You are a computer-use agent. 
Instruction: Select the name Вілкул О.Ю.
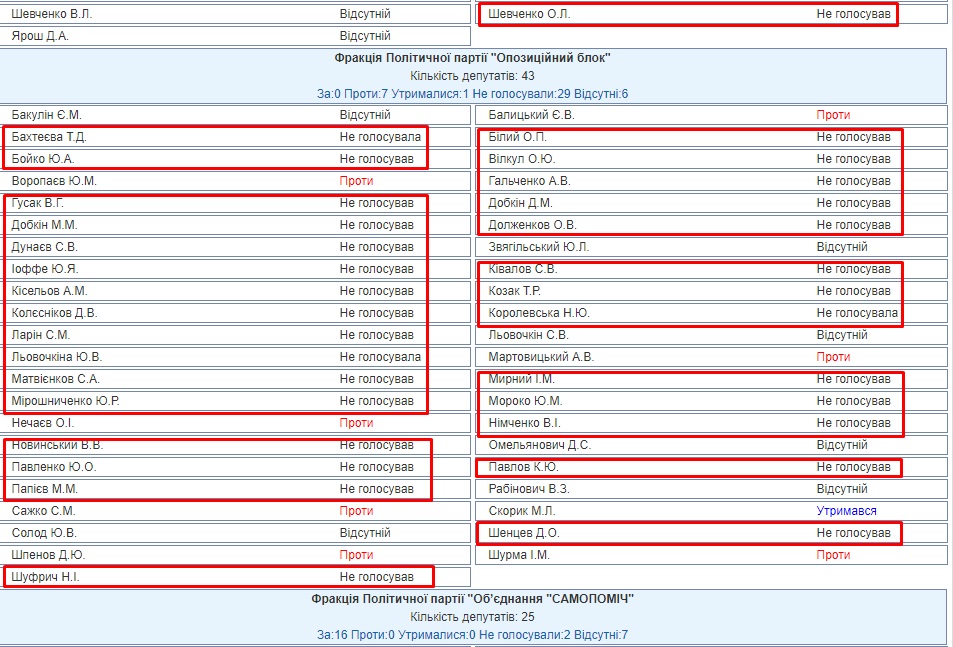tap(522, 159)
